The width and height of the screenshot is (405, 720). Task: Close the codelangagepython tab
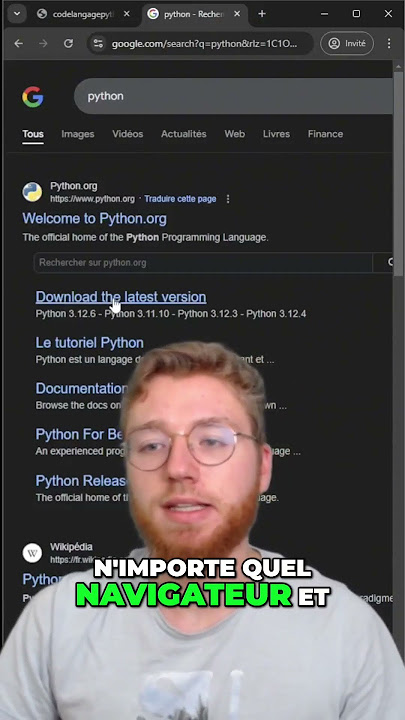(x=127, y=14)
